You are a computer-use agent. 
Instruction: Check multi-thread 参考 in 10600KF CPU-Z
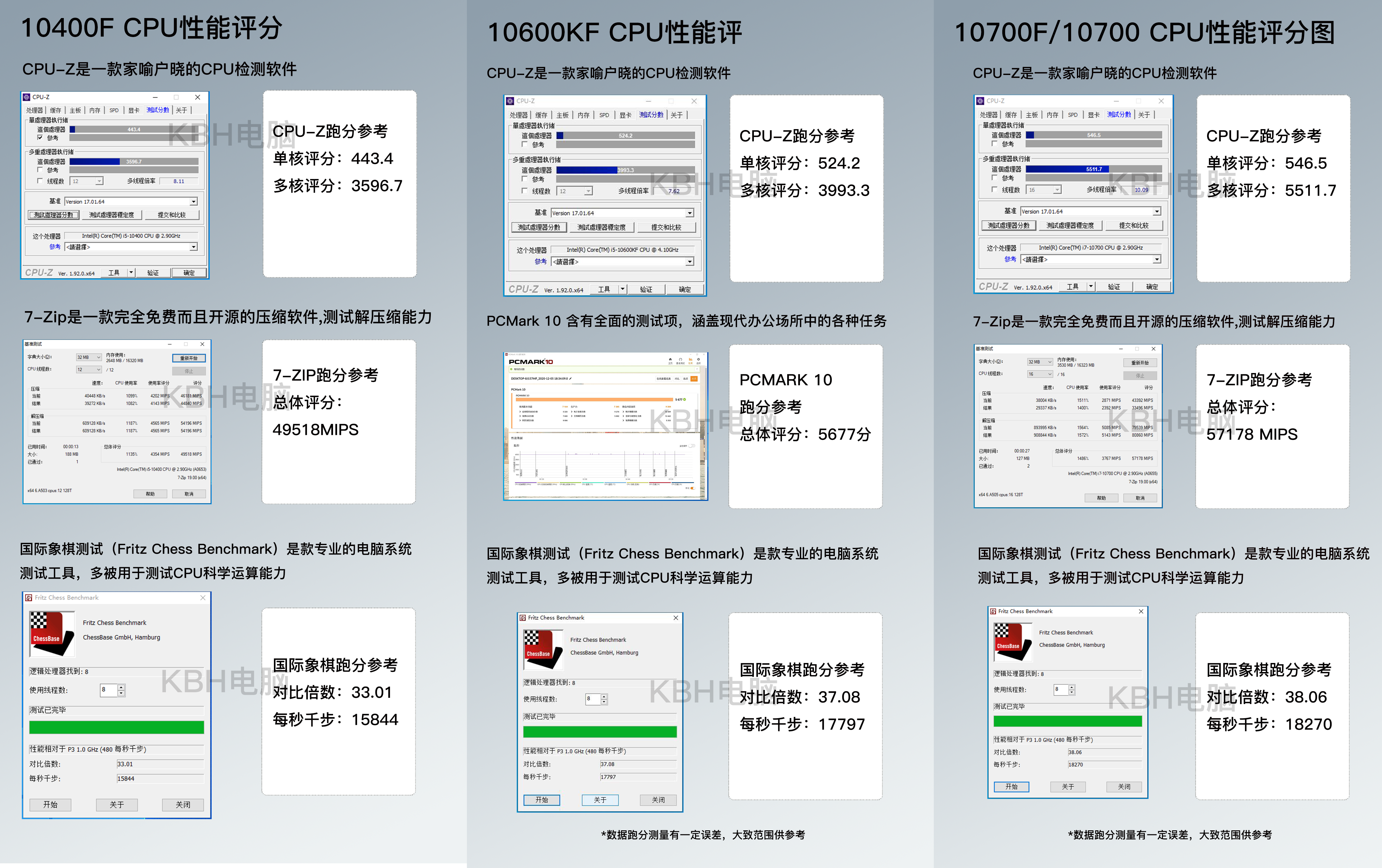tap(524, 179)
